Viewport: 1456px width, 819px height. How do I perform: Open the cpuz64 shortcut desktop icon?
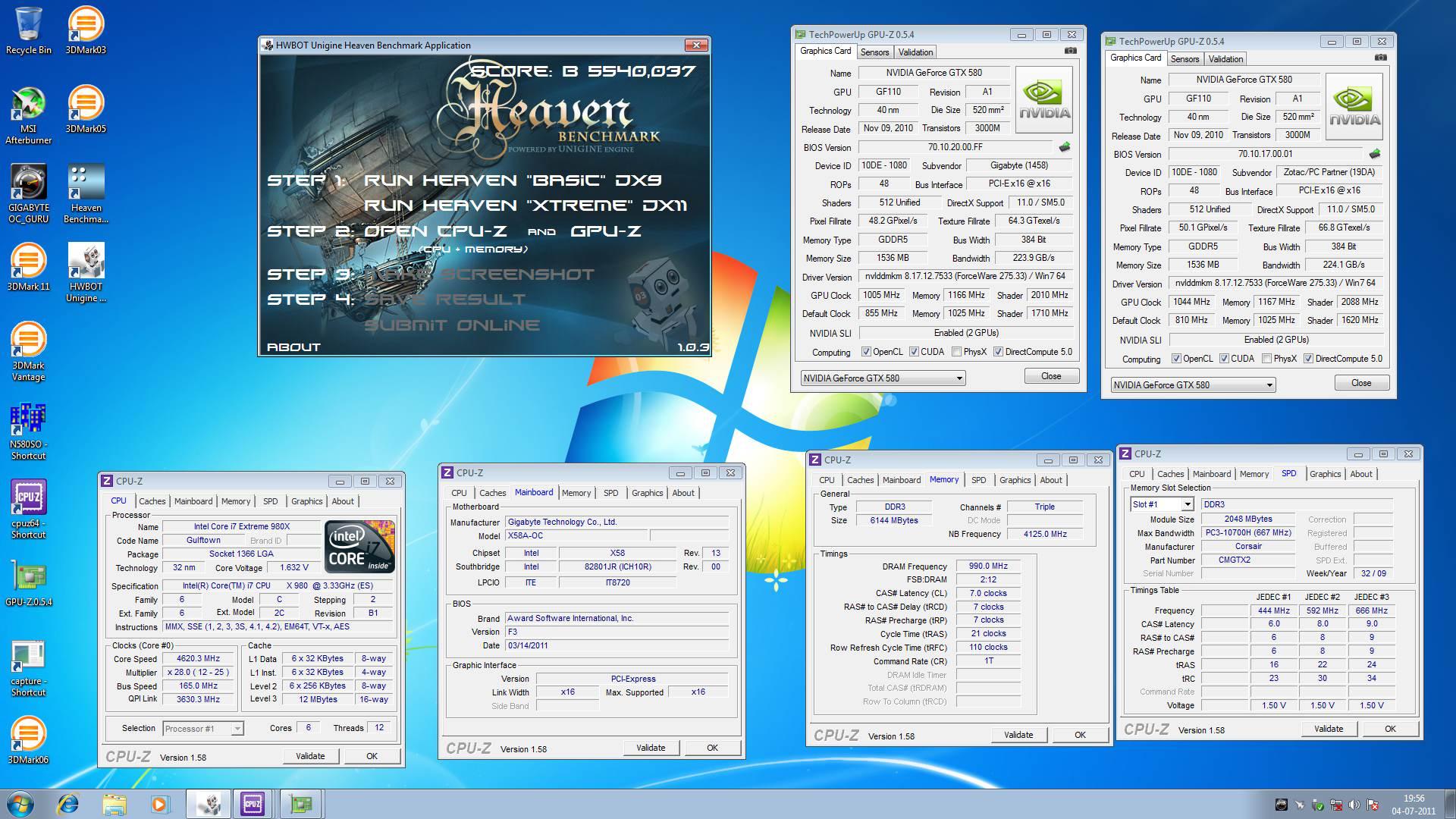click(x=29, y=510)
